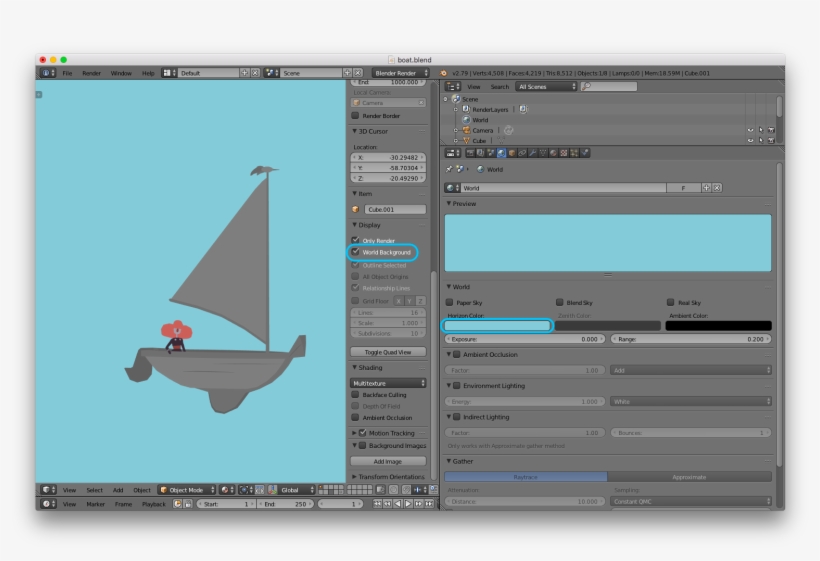This screenshot has width=820, height=561.
Task: Click the Object properties cube icon
Action: point(512,153)
